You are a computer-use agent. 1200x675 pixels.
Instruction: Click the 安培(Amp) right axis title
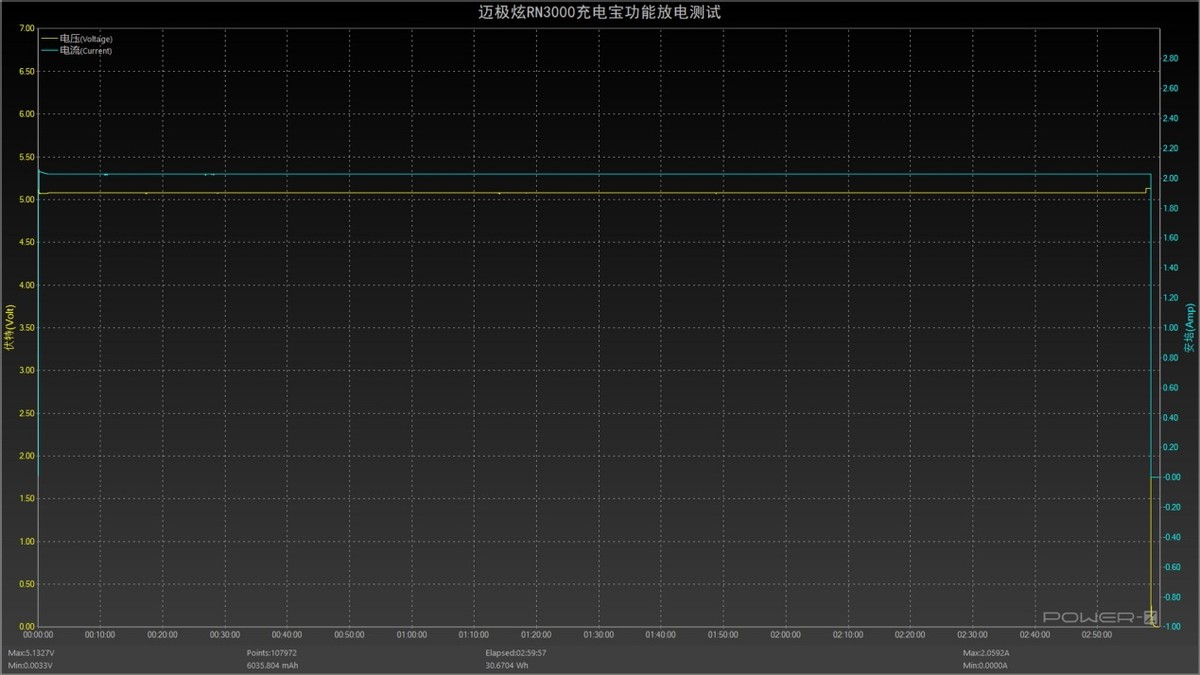(1189, 328)
